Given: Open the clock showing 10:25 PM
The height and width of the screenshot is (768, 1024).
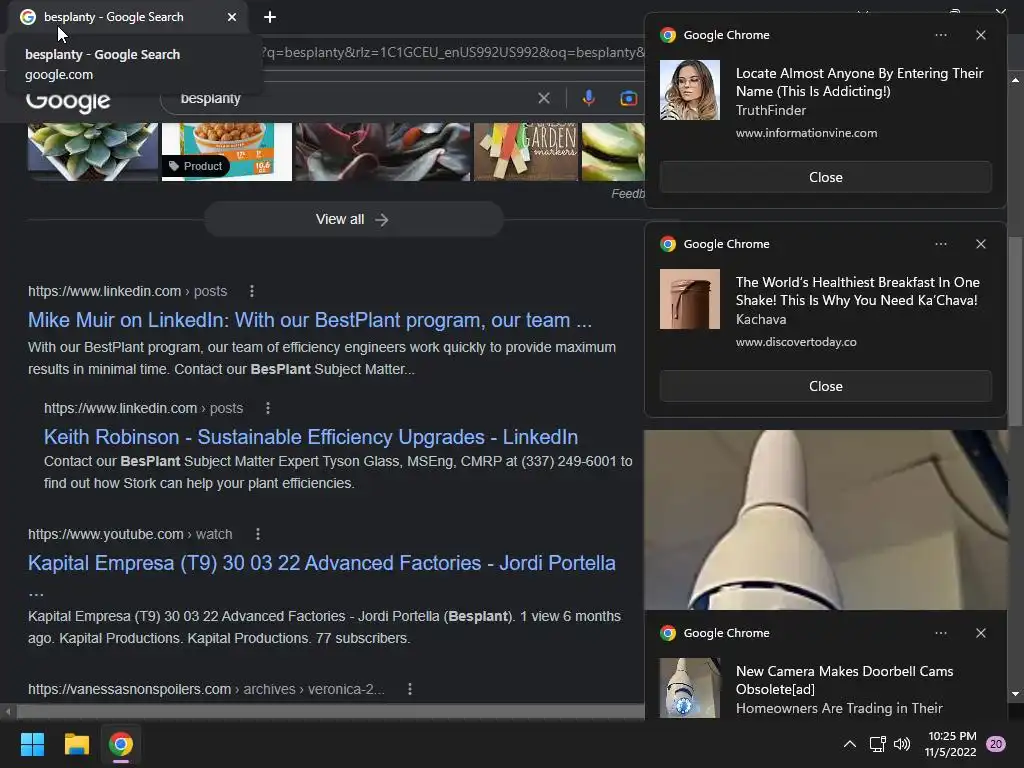Looking at the screenshot, I should point(951,744).
